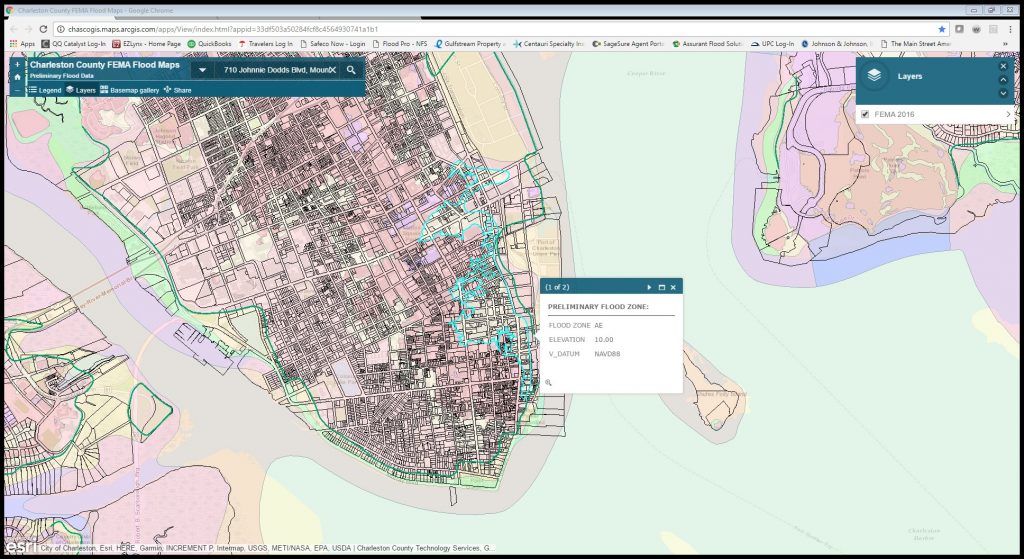Screen dimensions: 1024x559
Task: Click down chevron in Layers panel
Action: point(1004,93)
